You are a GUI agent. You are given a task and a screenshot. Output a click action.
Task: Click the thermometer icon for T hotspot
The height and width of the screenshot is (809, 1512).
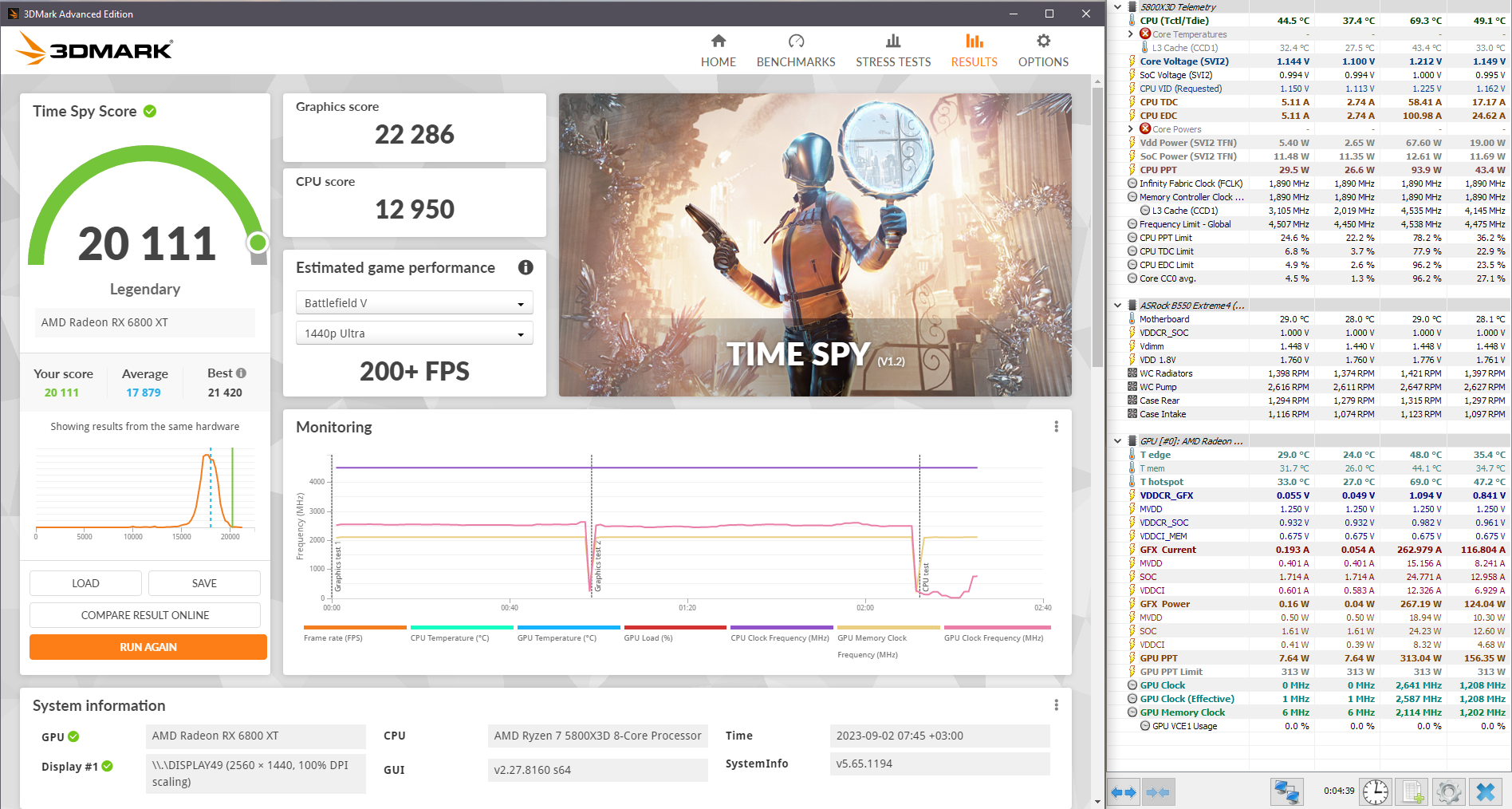(x=1132, y=482)
